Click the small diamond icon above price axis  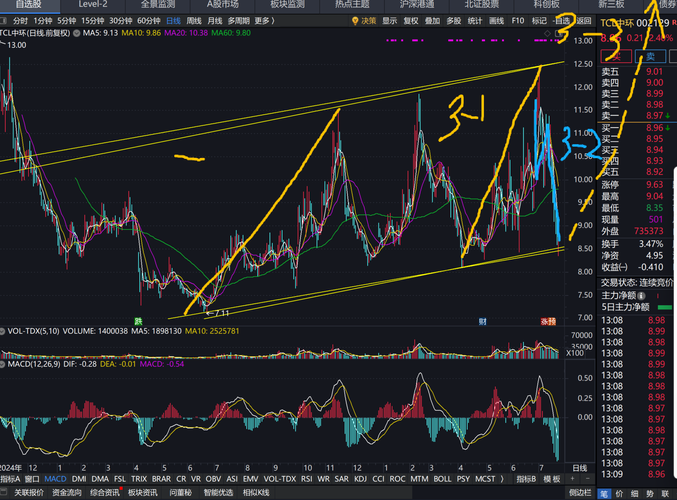point(547,33)
